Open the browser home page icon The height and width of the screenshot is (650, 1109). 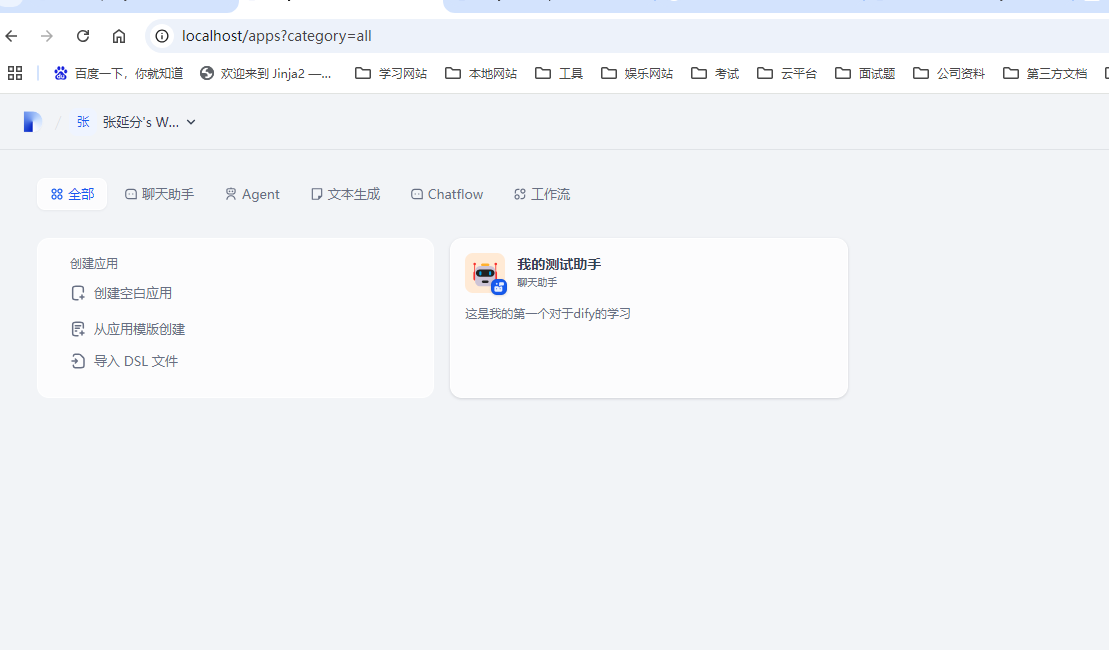coord(119,36)
